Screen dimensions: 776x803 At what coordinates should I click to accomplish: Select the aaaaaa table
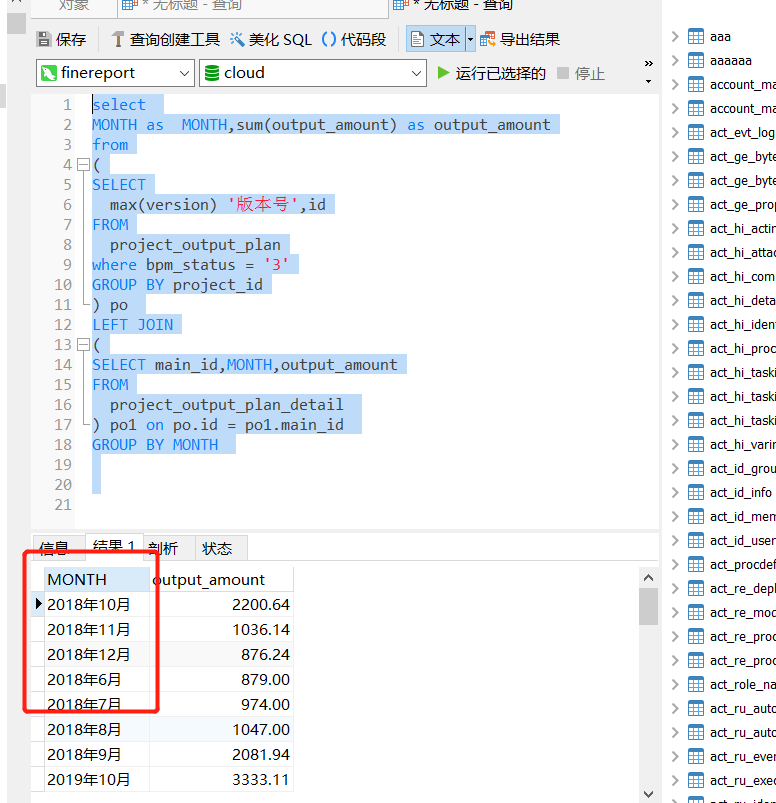[x=731, y=60]
